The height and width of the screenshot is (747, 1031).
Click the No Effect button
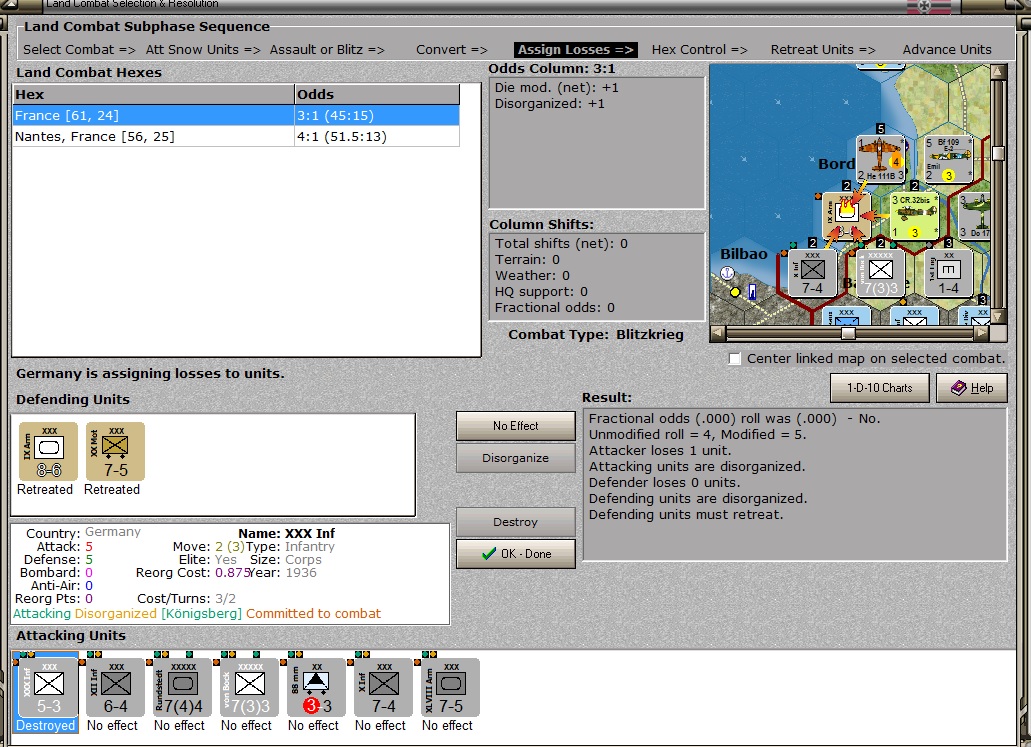point(516,426)
